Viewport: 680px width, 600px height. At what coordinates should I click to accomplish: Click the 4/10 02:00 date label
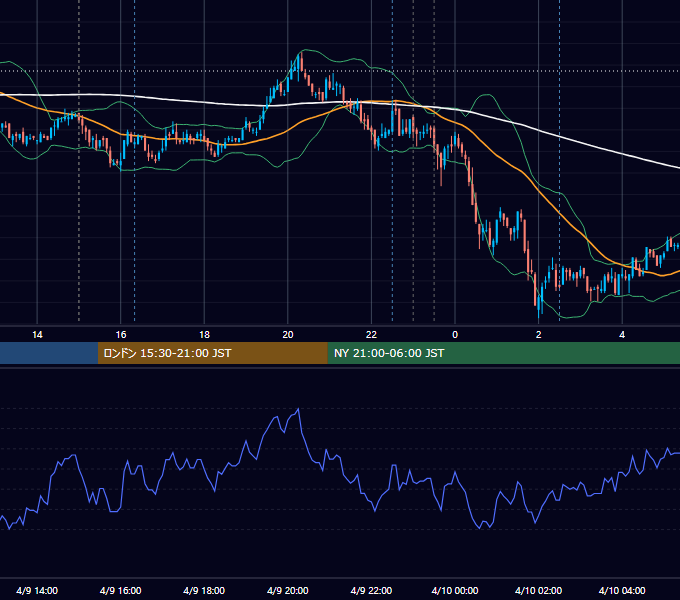(538, 590)
